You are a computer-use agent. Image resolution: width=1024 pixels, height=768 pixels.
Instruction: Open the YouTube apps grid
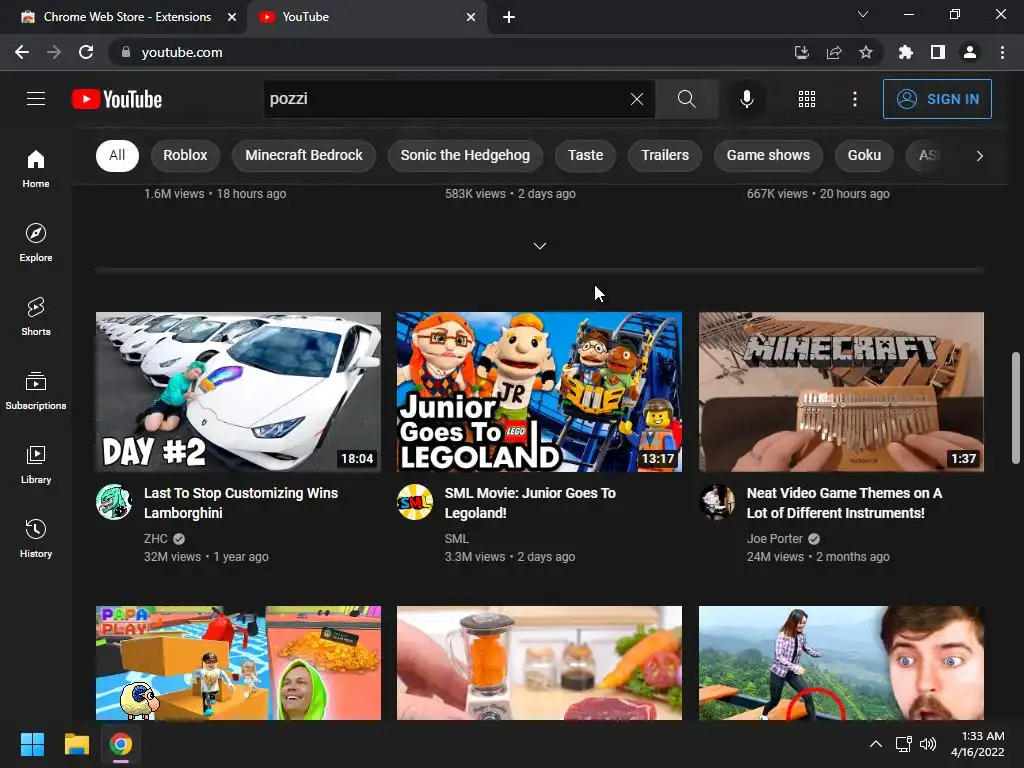(x=807, y=99)
